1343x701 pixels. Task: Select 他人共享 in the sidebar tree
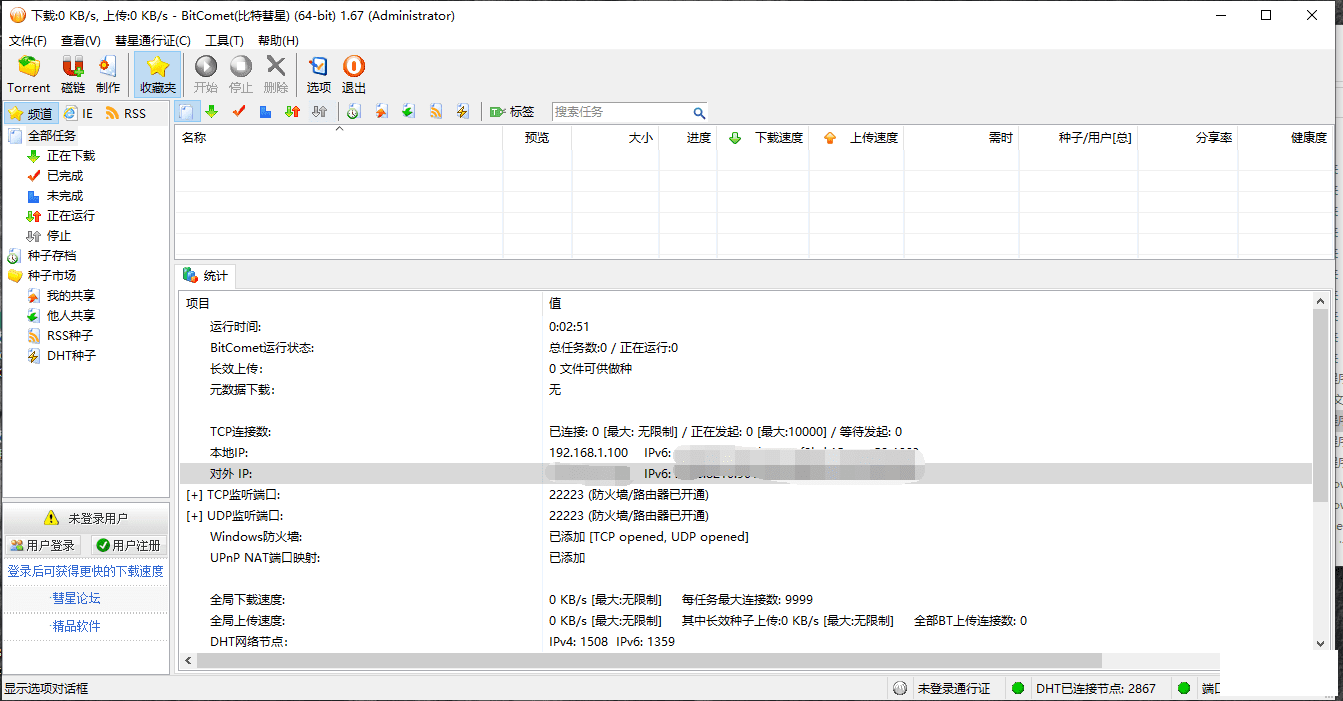(x=71, y=315)
